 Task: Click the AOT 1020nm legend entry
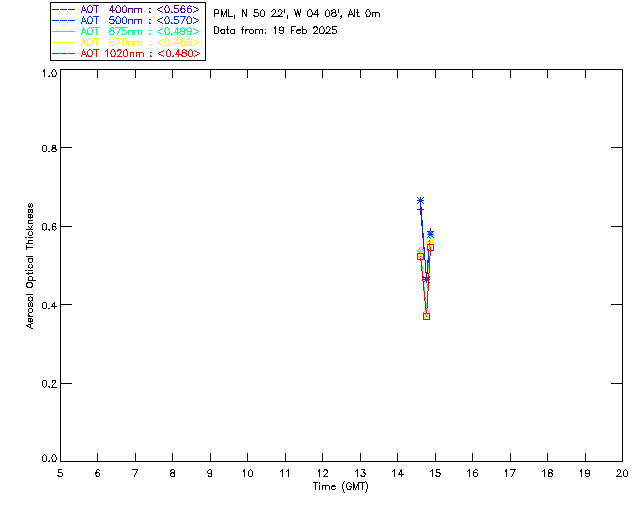coord(126,53)
